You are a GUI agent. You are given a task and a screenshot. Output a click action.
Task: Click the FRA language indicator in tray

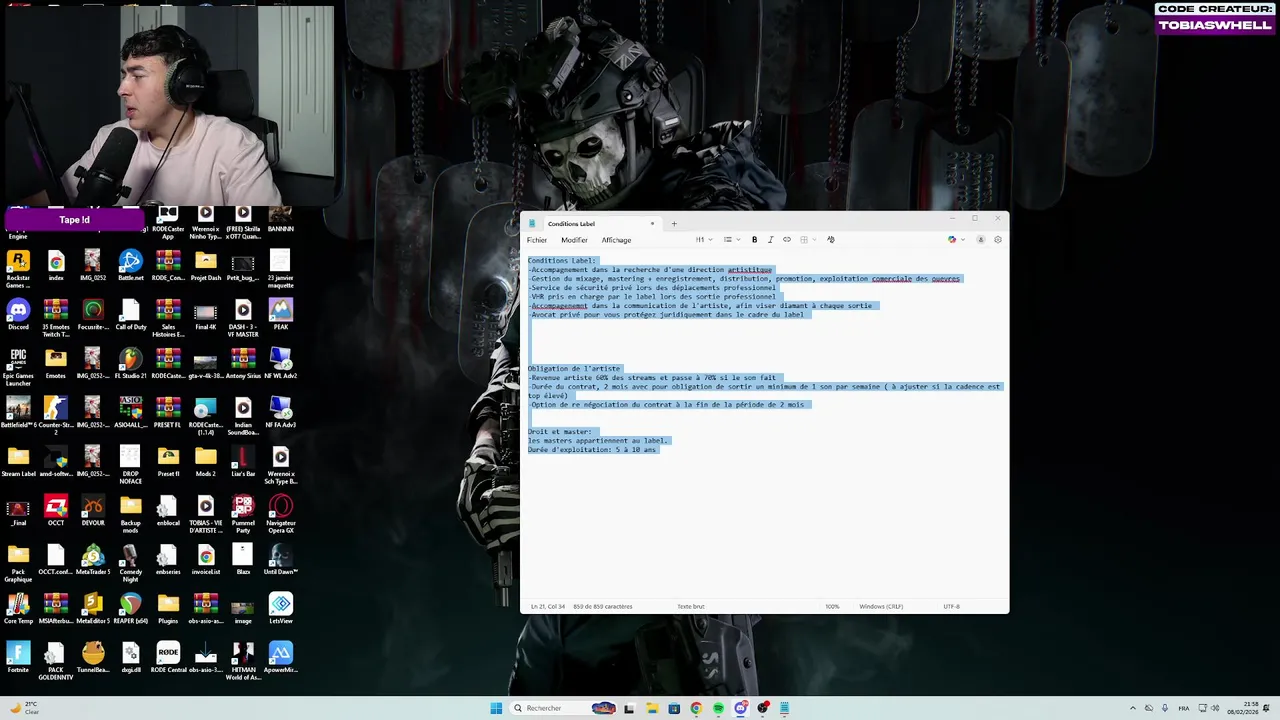(x=1185, y=708)
